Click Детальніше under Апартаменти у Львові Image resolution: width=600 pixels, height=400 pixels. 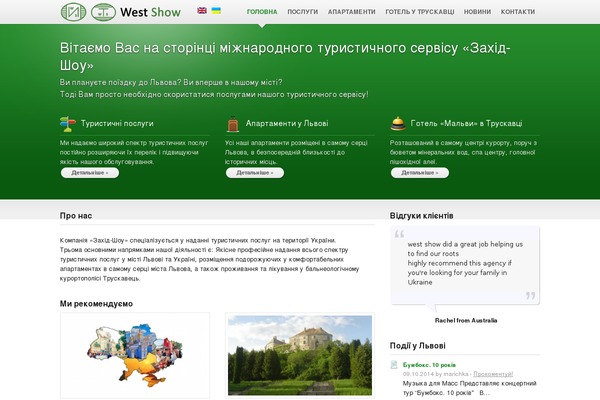(255, 173)
